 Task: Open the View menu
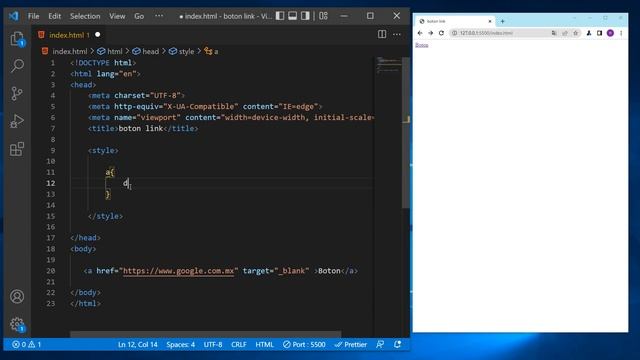(x=117, y=16)
